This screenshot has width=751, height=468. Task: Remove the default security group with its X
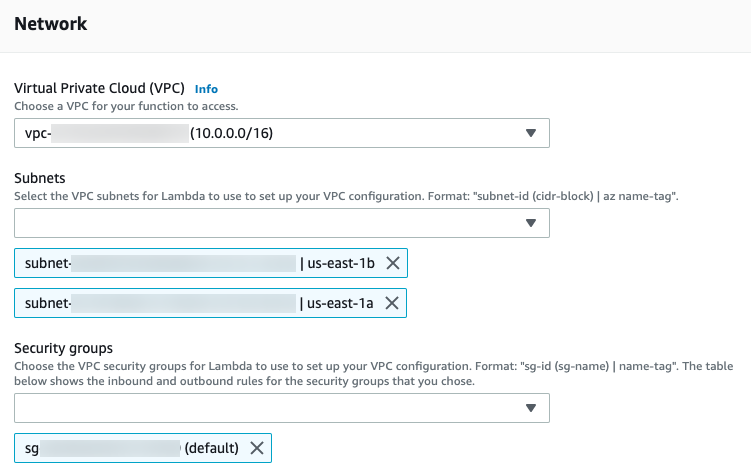[257, 448]
